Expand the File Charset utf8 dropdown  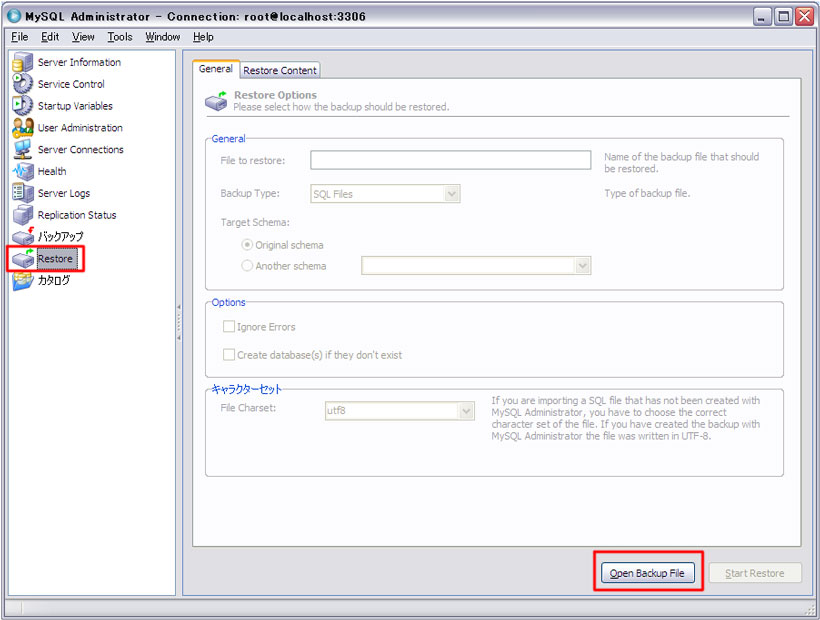coord(466,411)
